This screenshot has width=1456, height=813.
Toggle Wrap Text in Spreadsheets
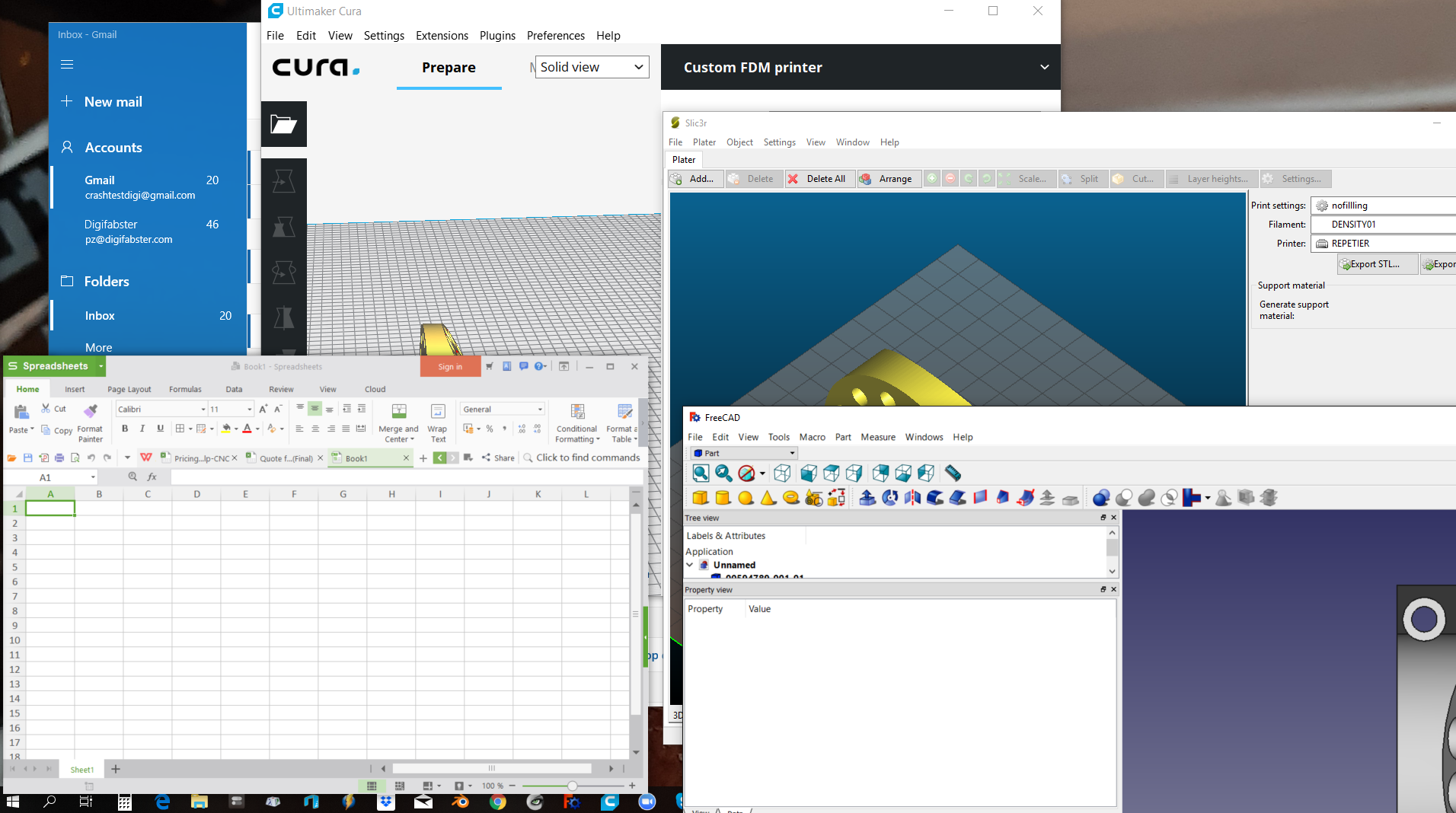[438, 423]
